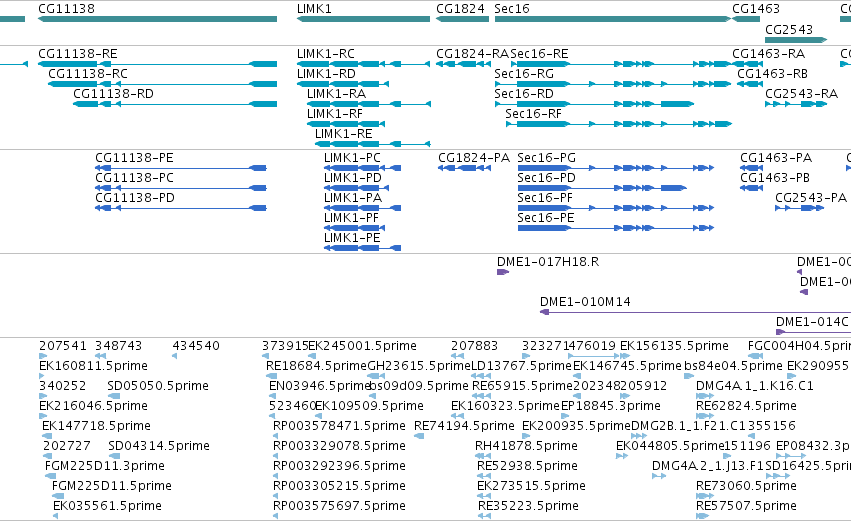Open the Sec16 gene label
851x521 pixels.
(512, 9)
